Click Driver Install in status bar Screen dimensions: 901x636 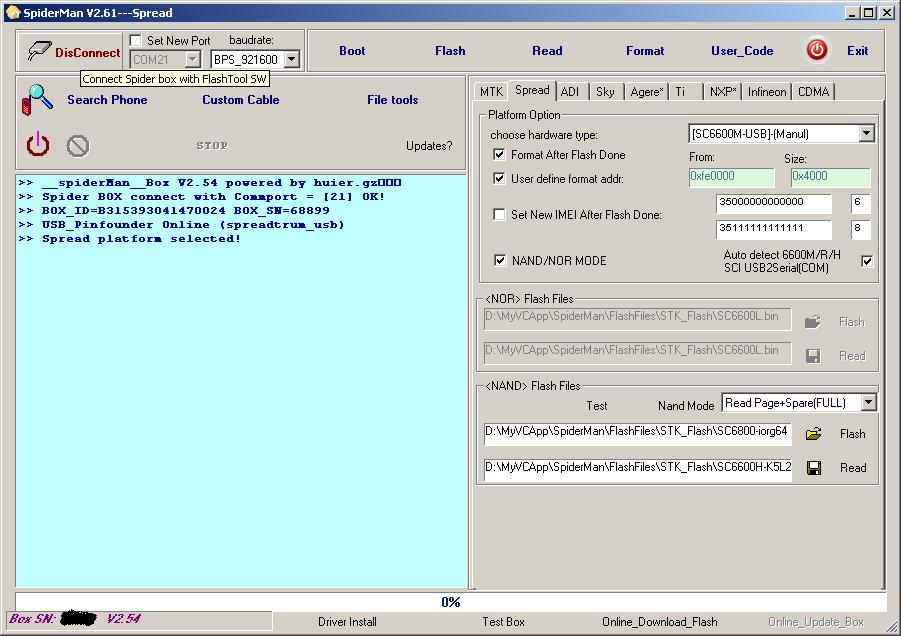point(347,622)
